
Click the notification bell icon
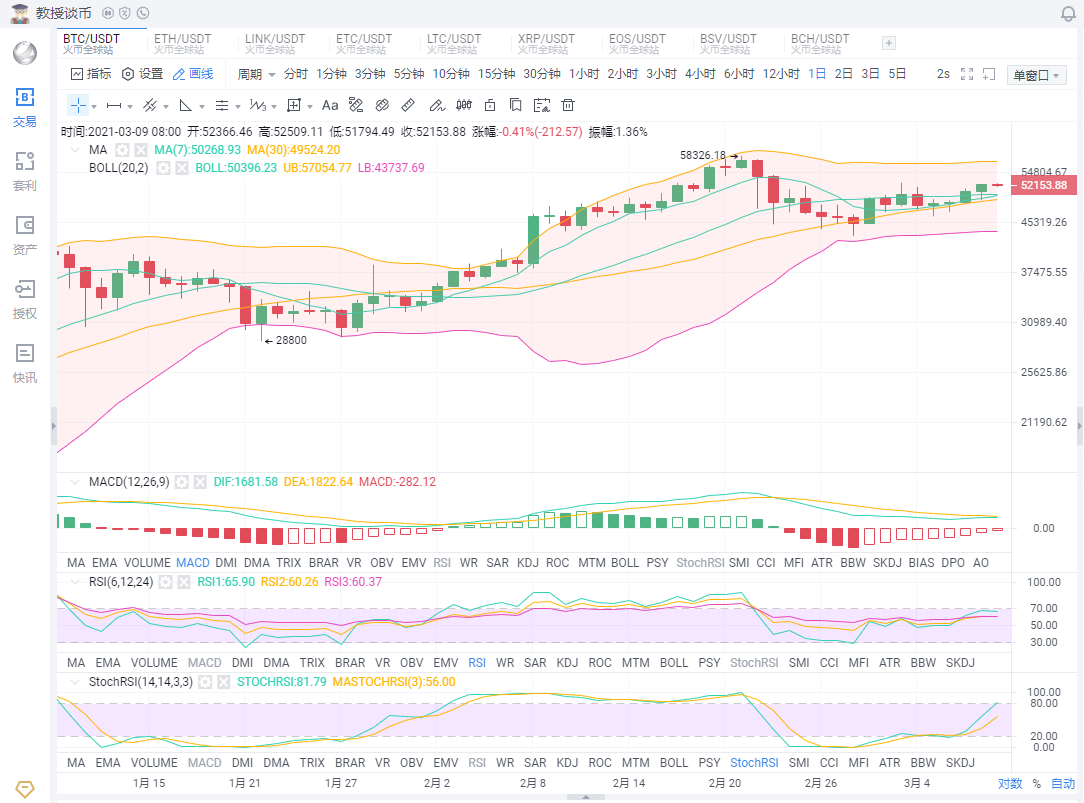pos(1068,14)
